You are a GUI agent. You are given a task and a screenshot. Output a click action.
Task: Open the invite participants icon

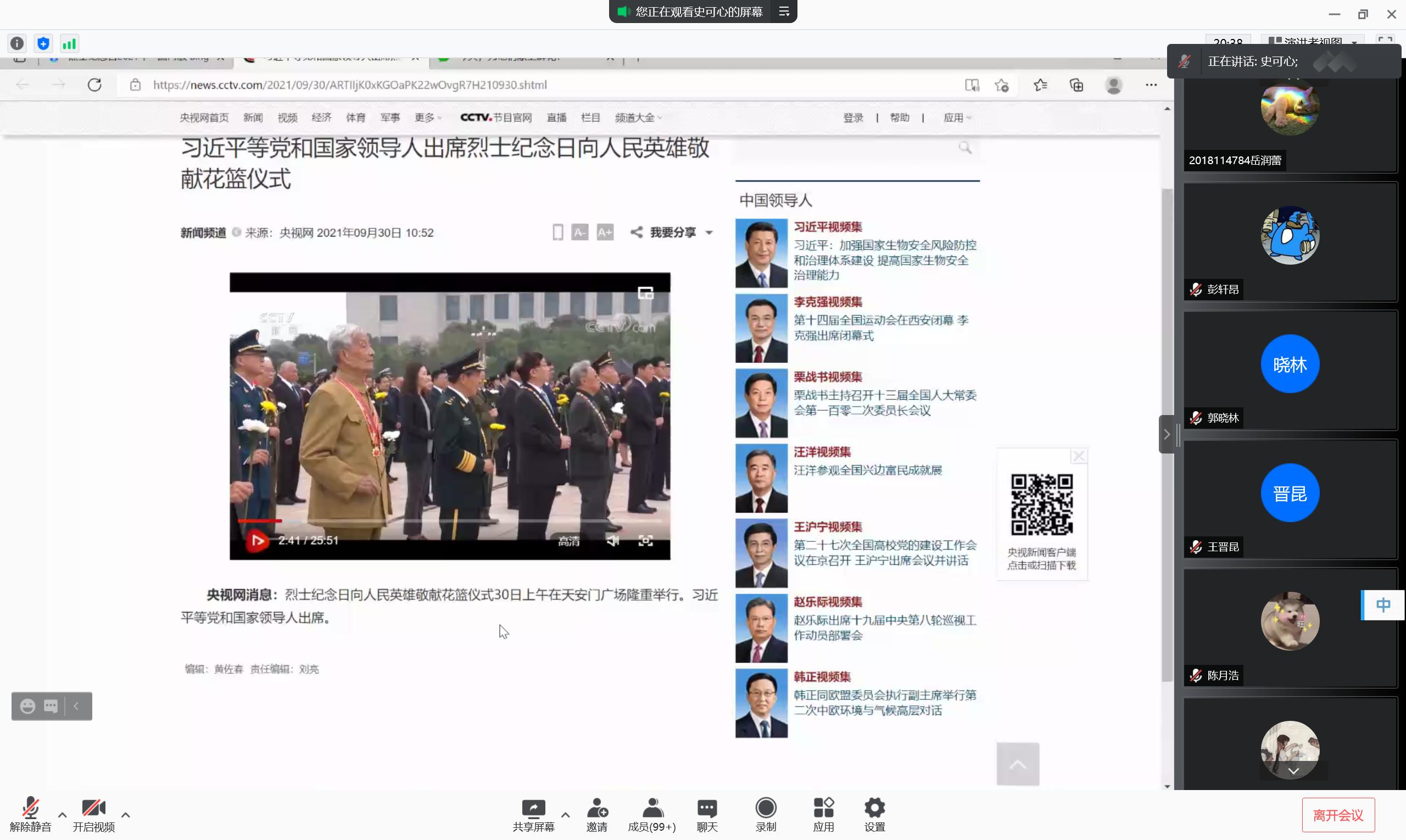(x=597, y=809)
